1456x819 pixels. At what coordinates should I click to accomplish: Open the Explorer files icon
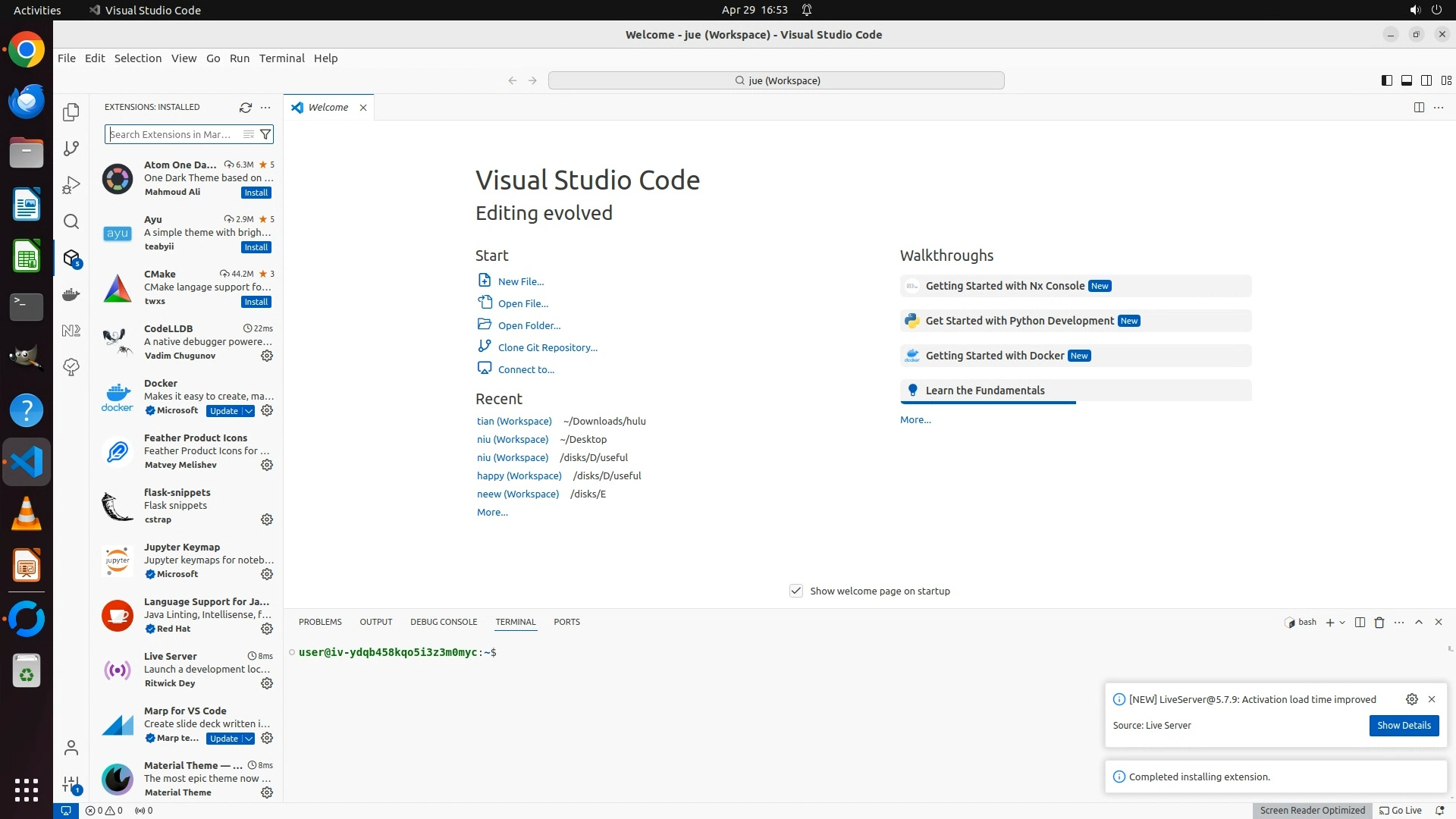pos(71,112)
